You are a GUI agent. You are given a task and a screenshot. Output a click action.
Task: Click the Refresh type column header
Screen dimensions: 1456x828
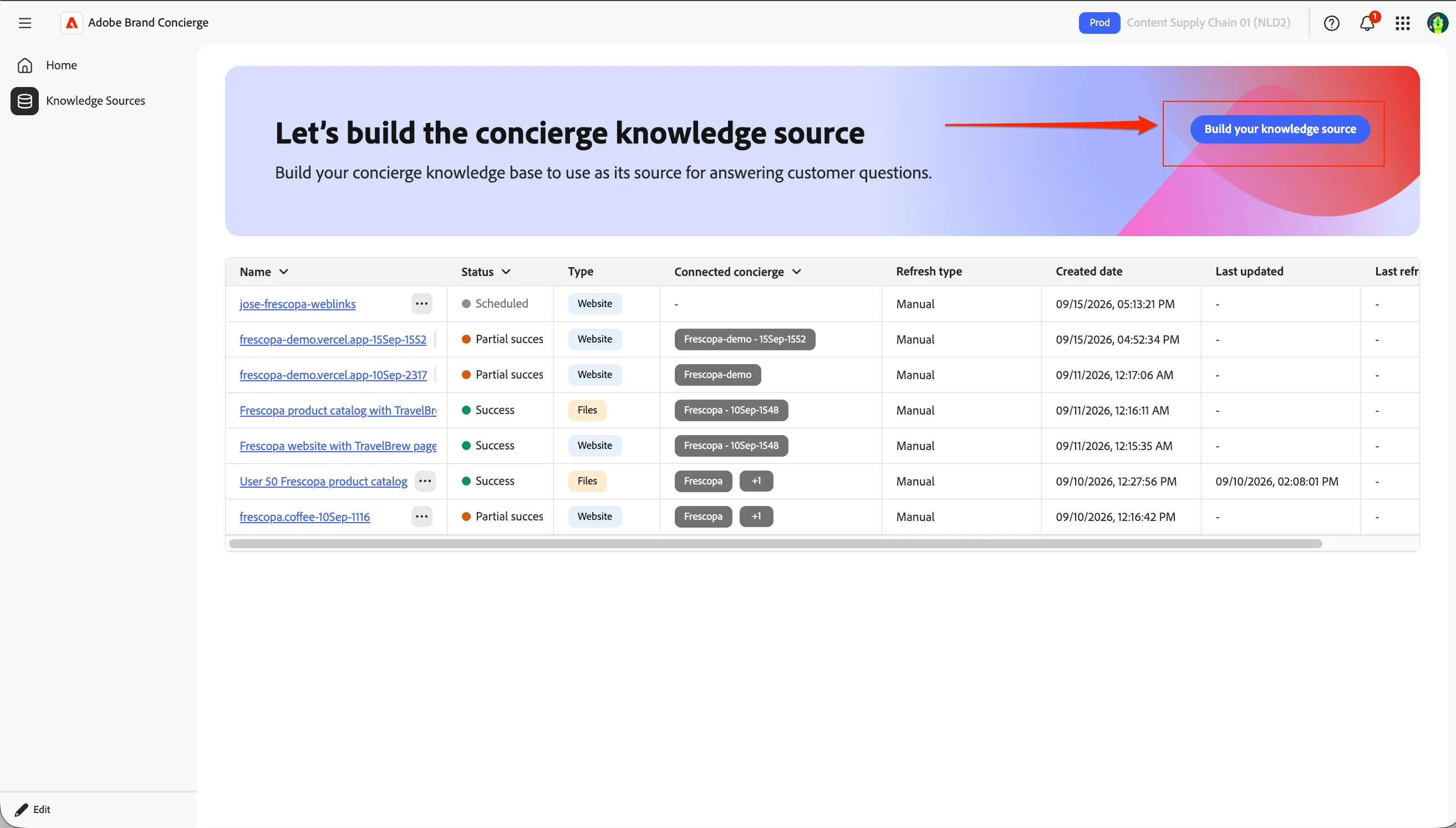[x=929, y=272]
